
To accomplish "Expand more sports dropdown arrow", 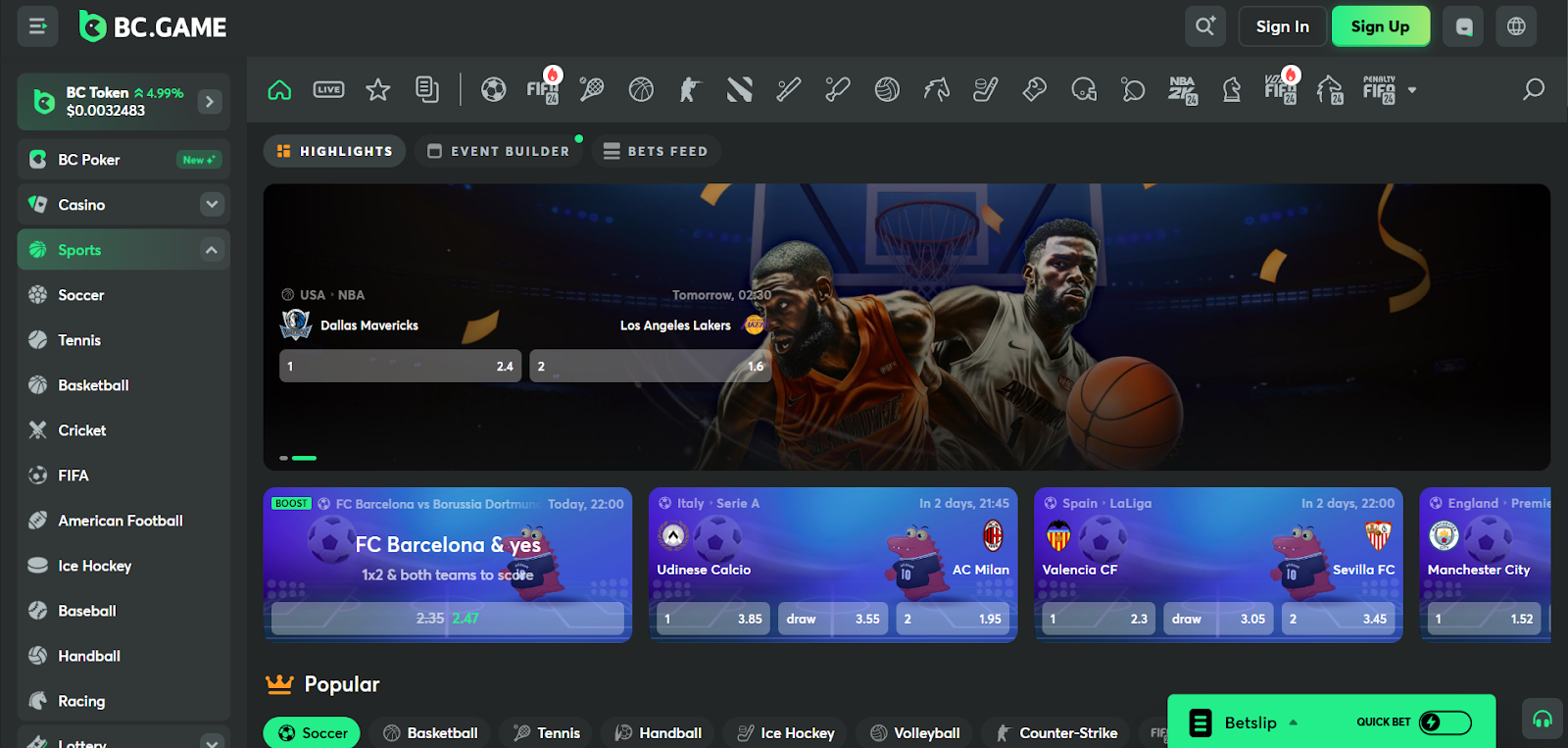I will [x=1412, y=90].
